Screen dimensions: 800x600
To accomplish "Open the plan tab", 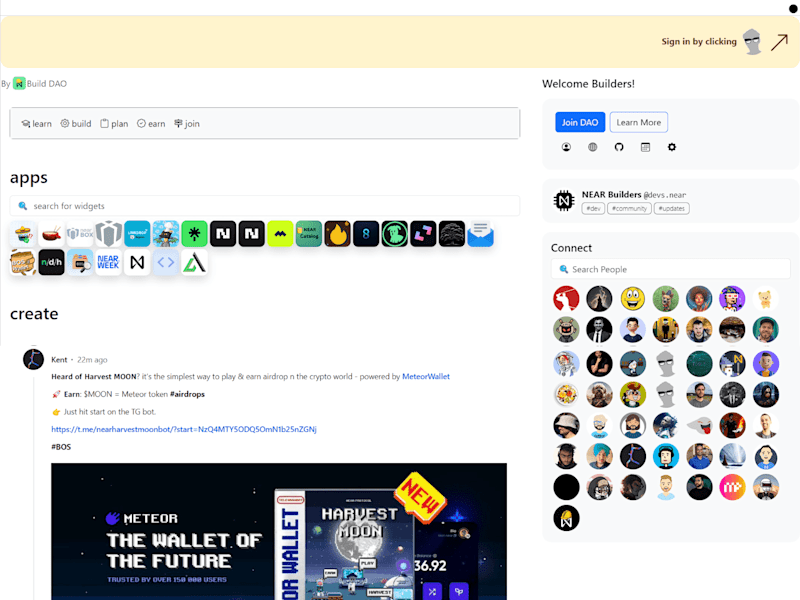I will pyautogui.click(x=114, y=123).
